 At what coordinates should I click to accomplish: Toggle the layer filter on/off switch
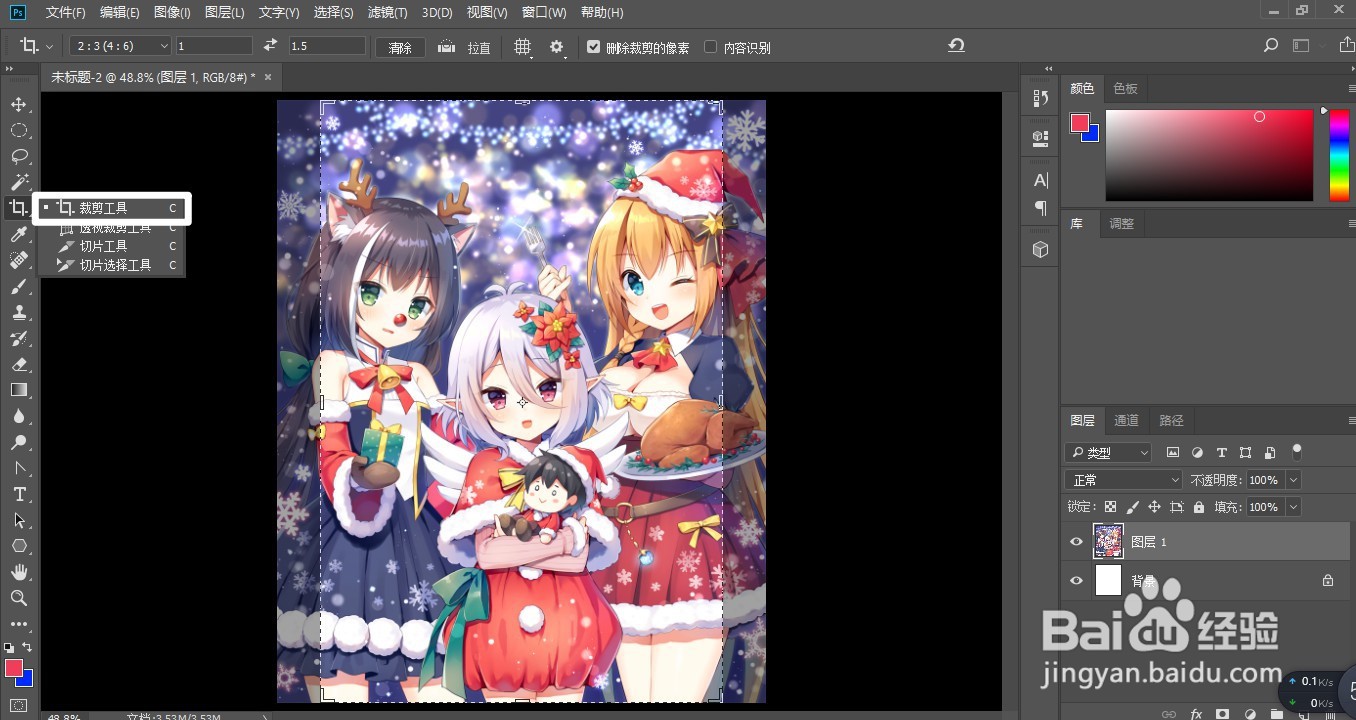pyautogui.click(x=1297, y=452)
